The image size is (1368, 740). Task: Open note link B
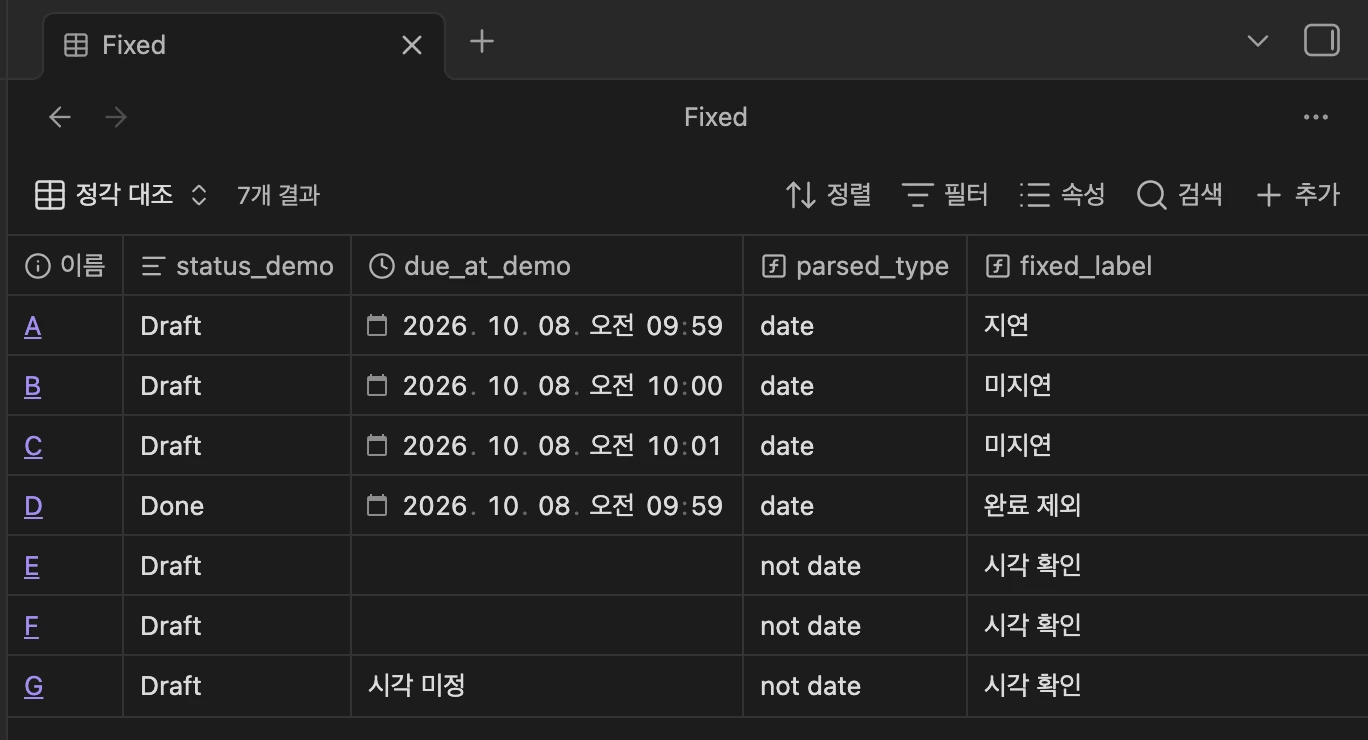pos(33,386)
